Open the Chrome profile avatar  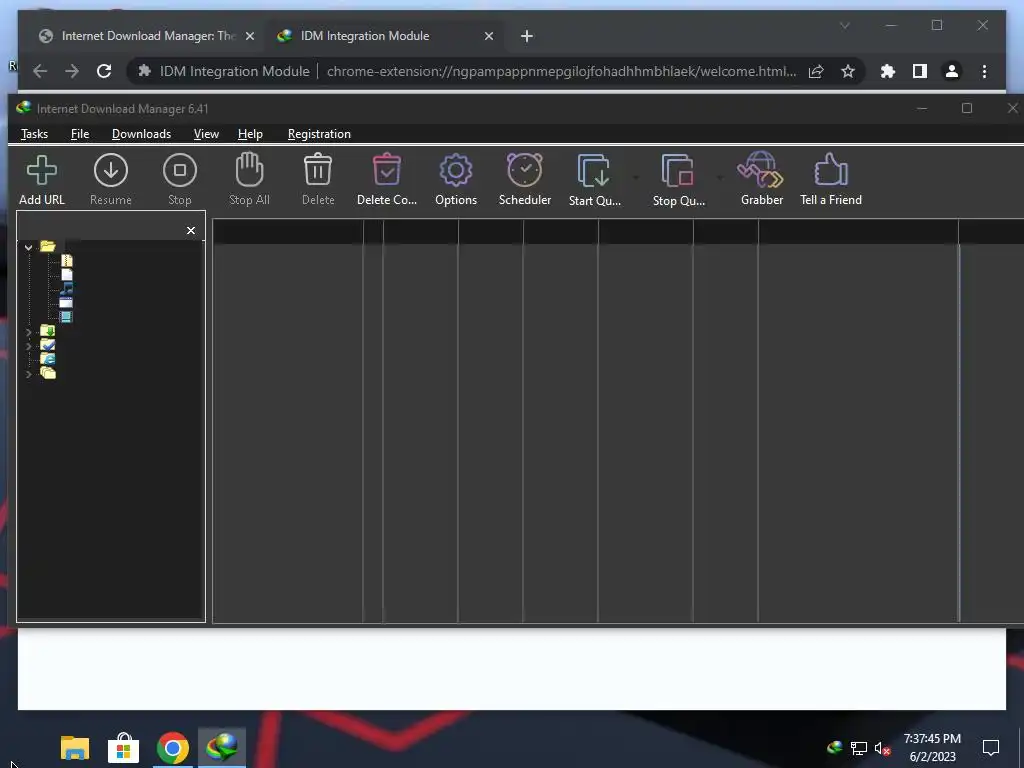click(952, 71)
